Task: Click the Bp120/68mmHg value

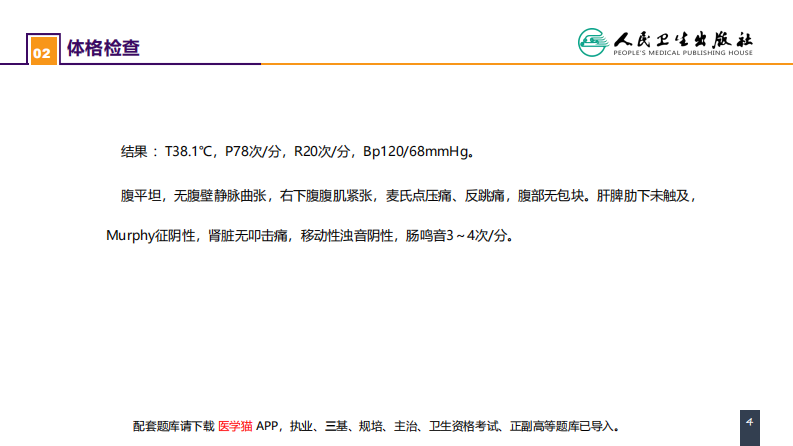Action: (x=416, y=151)
